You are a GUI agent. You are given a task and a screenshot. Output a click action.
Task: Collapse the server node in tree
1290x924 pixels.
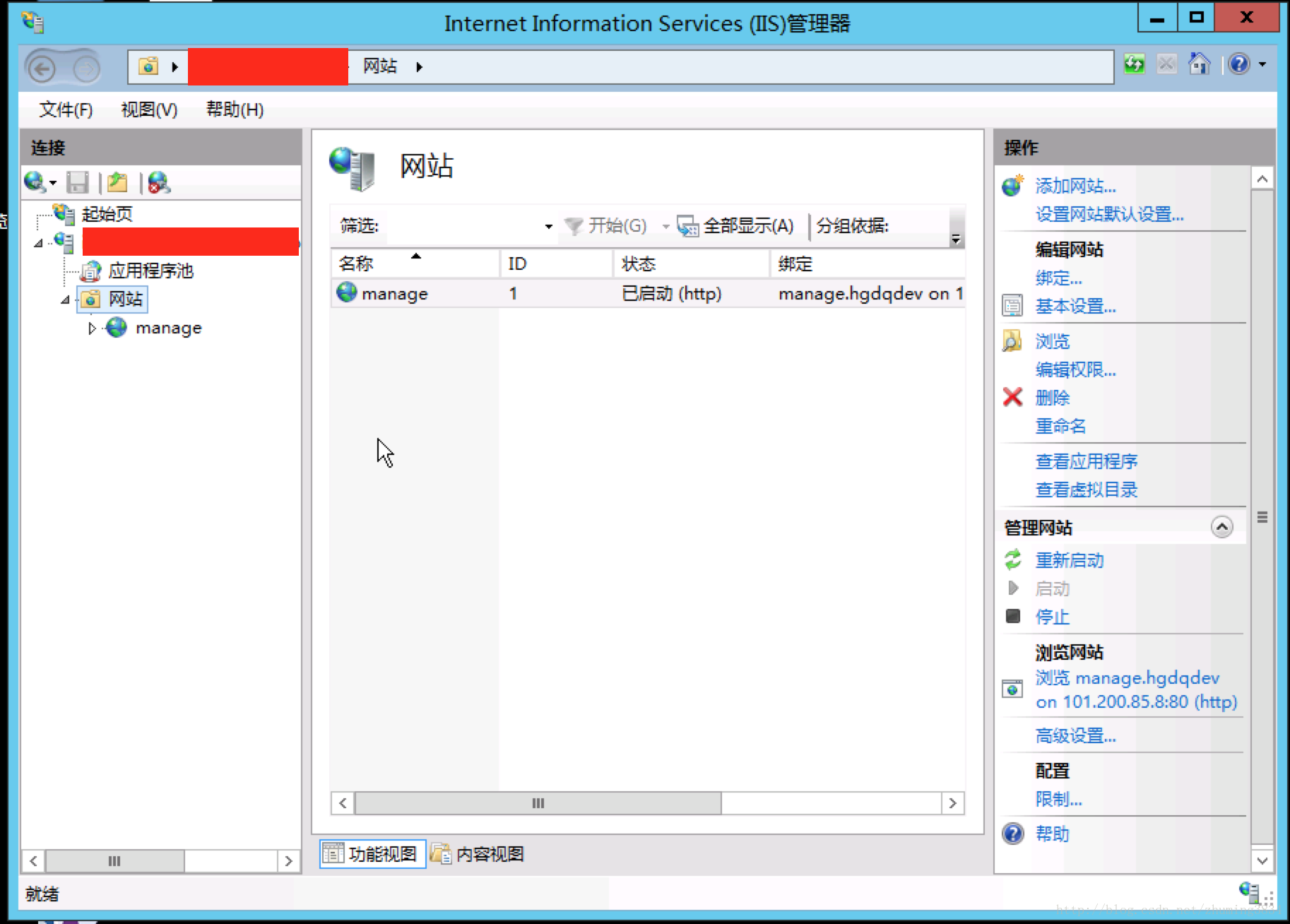(x=38, y=244)
